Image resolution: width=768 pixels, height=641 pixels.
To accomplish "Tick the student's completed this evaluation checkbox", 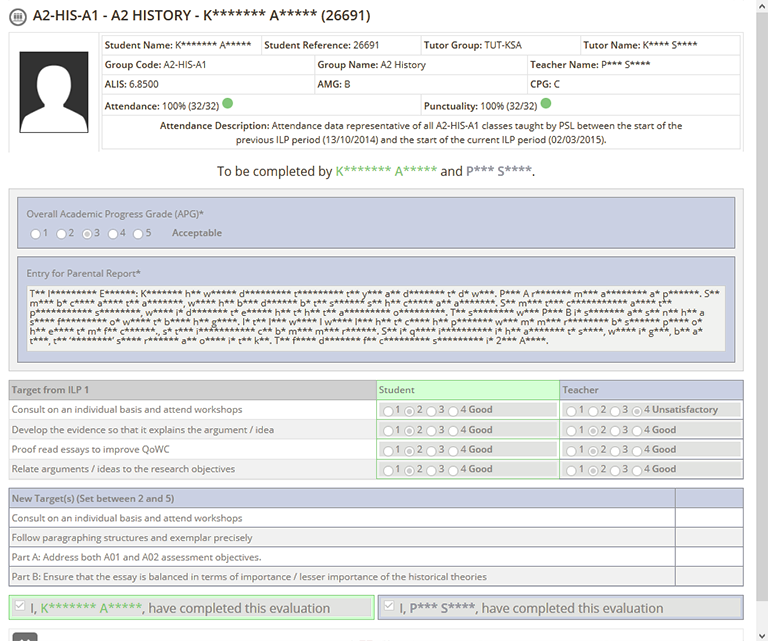I will pos(22,607).
